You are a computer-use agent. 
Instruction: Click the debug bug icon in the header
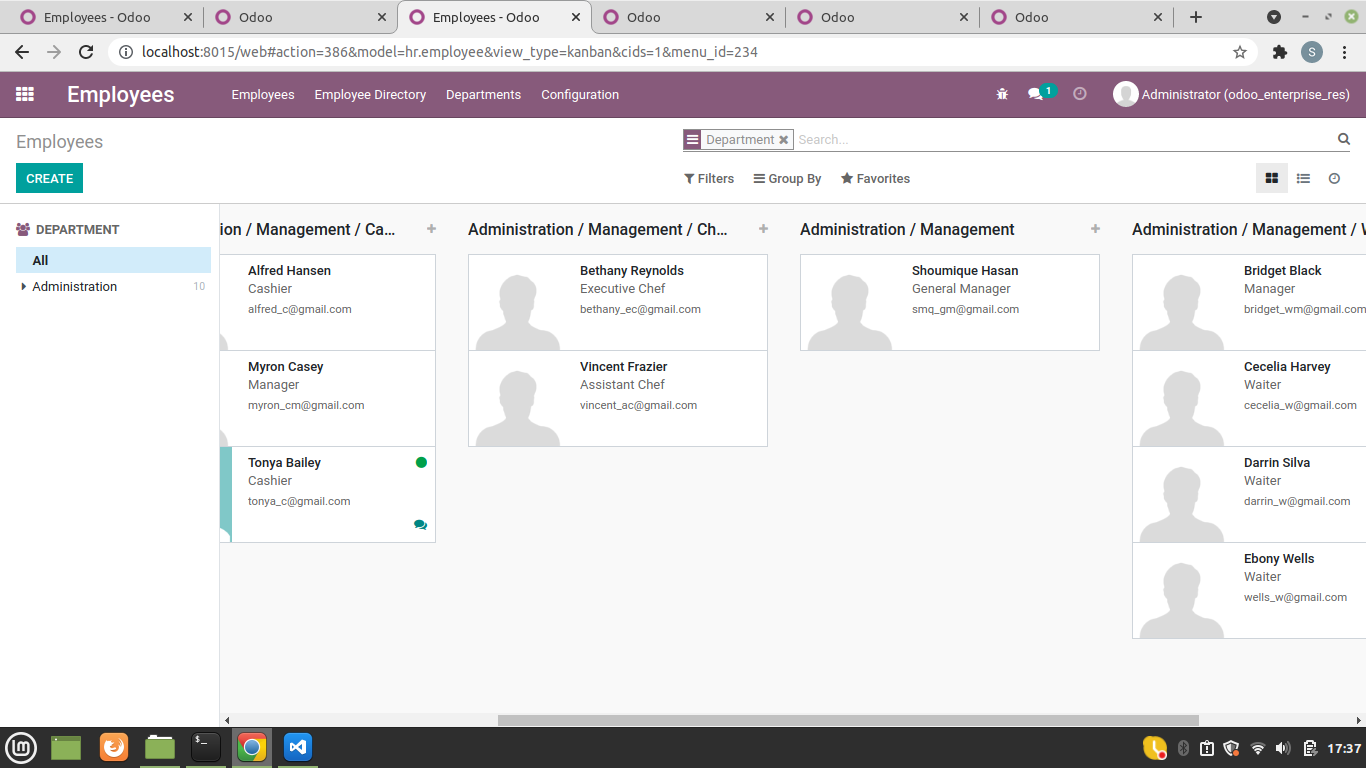tap(1001, 93)
